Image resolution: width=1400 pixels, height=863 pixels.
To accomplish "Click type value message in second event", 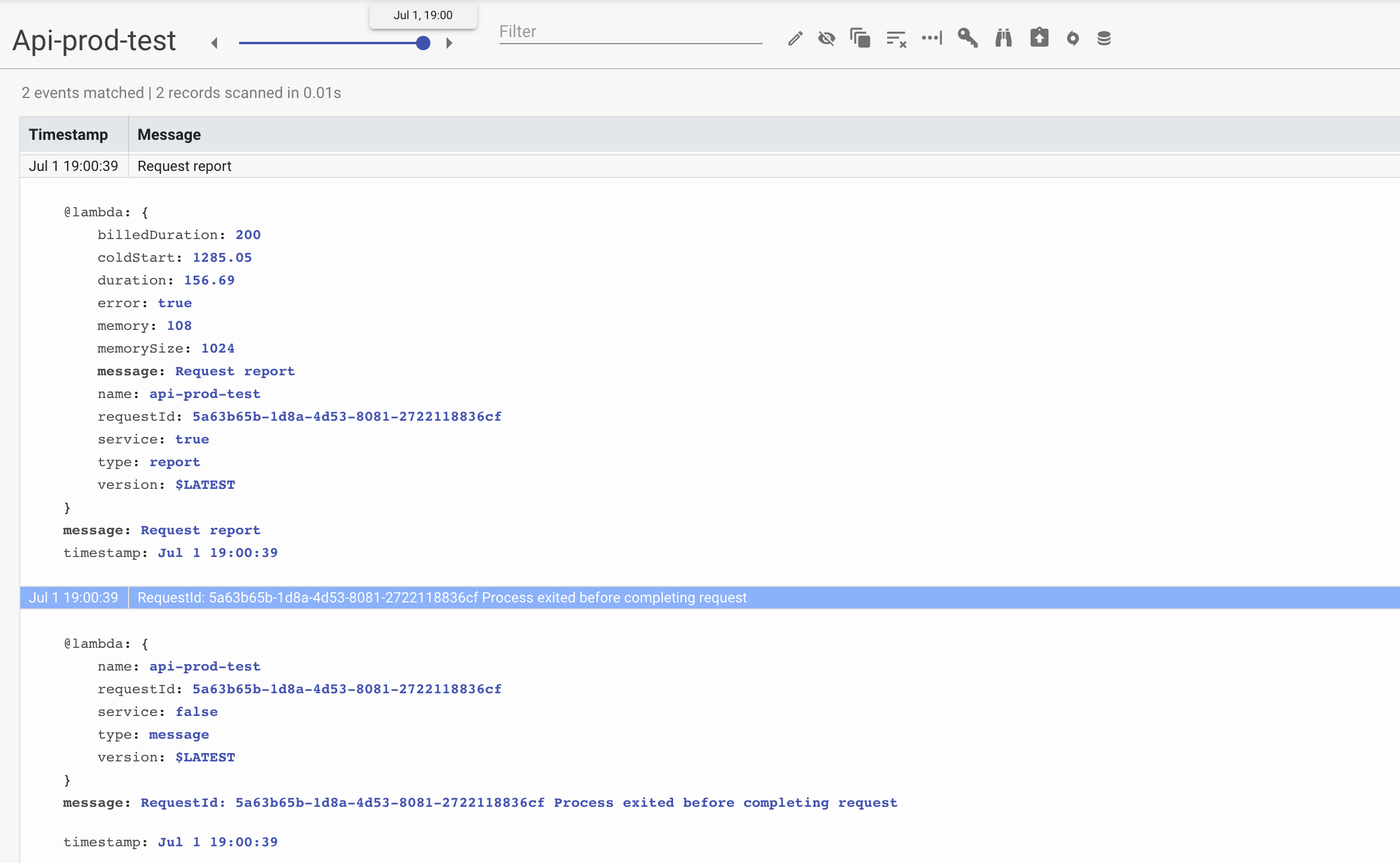I will pos(179,735).
